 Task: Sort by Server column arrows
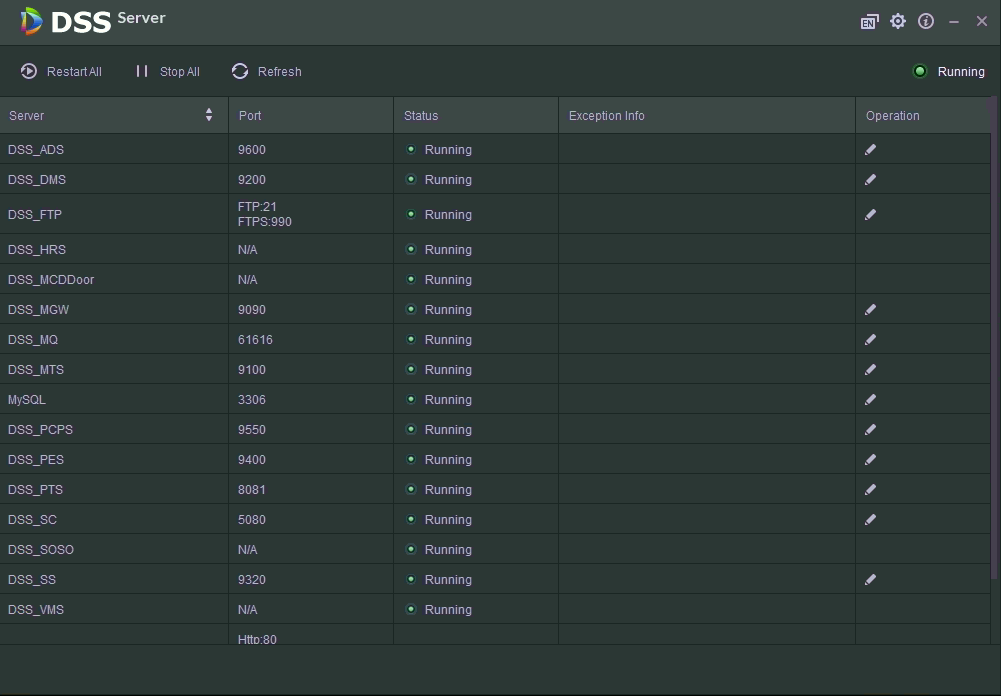[x=209, y=116]
